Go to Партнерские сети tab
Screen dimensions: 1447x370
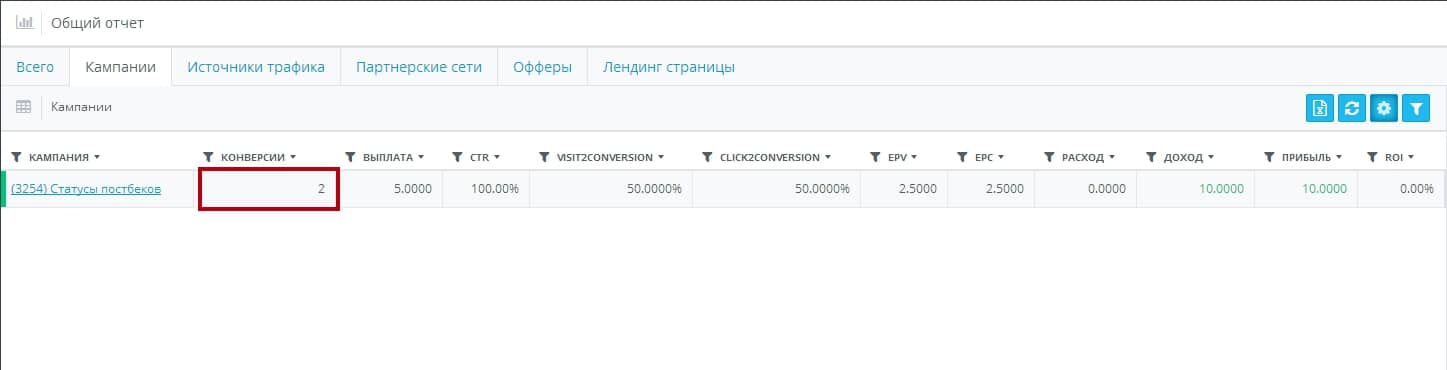(x=419, y=67)
